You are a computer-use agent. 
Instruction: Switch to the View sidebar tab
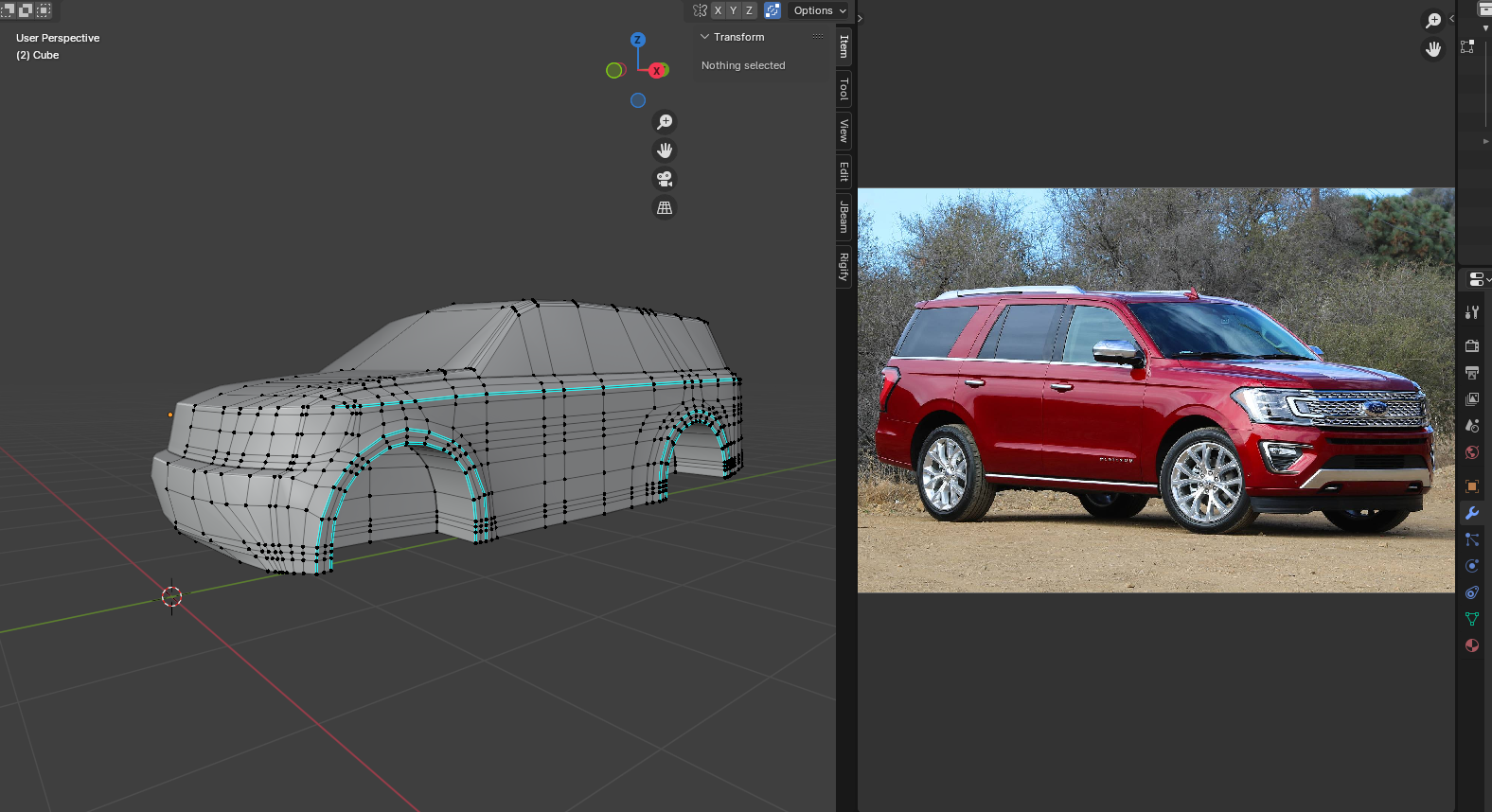pyautogui.click(x=844, y=131)
